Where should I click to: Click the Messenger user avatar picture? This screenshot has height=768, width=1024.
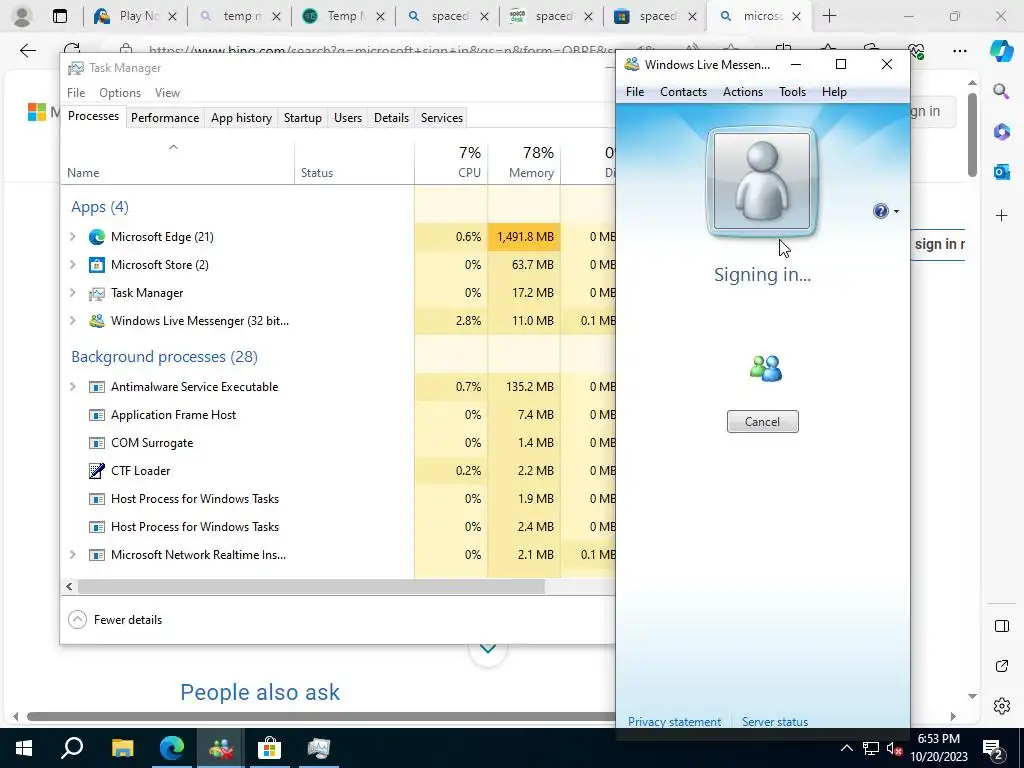(761, 182)
